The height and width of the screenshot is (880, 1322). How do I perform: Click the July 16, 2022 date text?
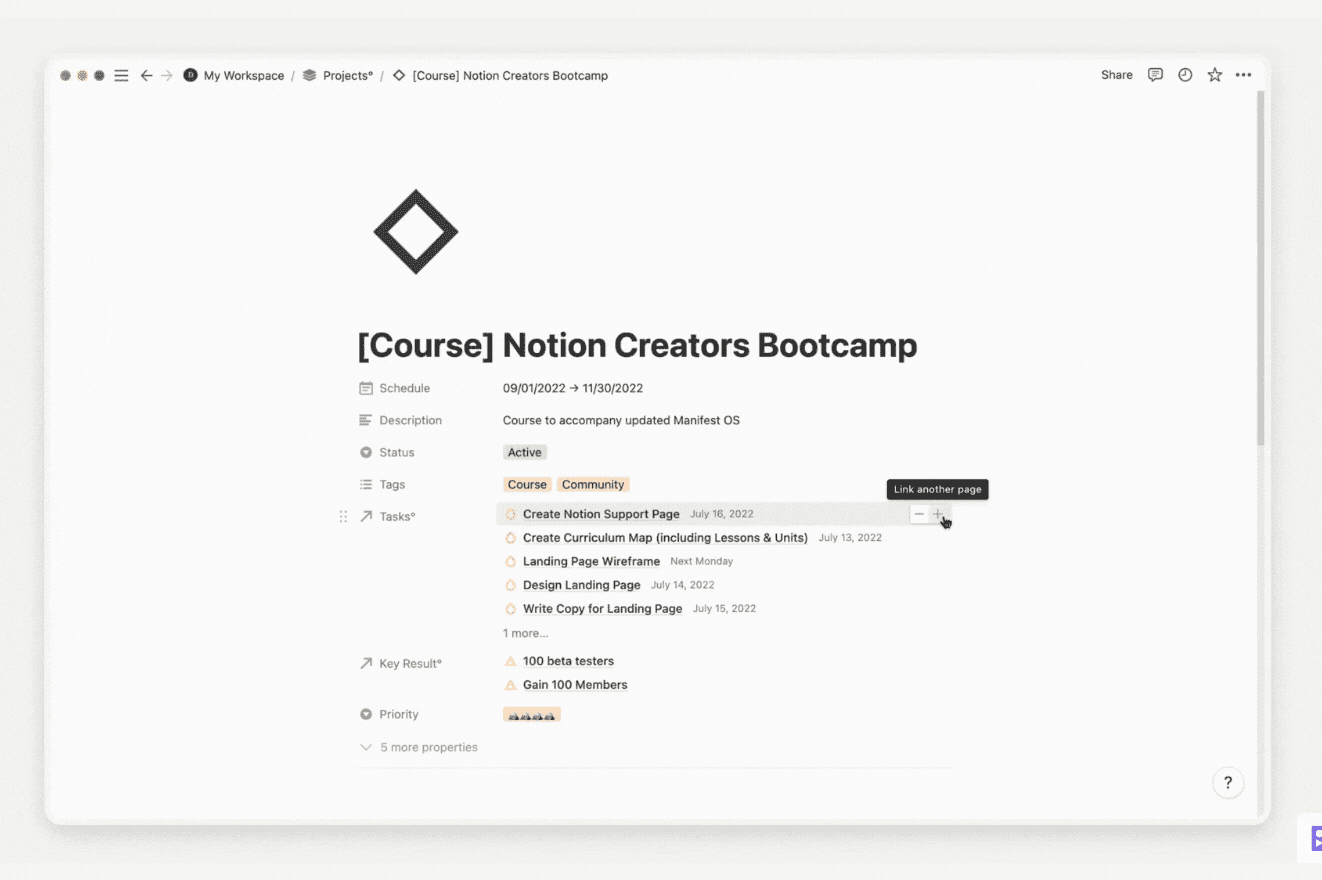point(721,514)
